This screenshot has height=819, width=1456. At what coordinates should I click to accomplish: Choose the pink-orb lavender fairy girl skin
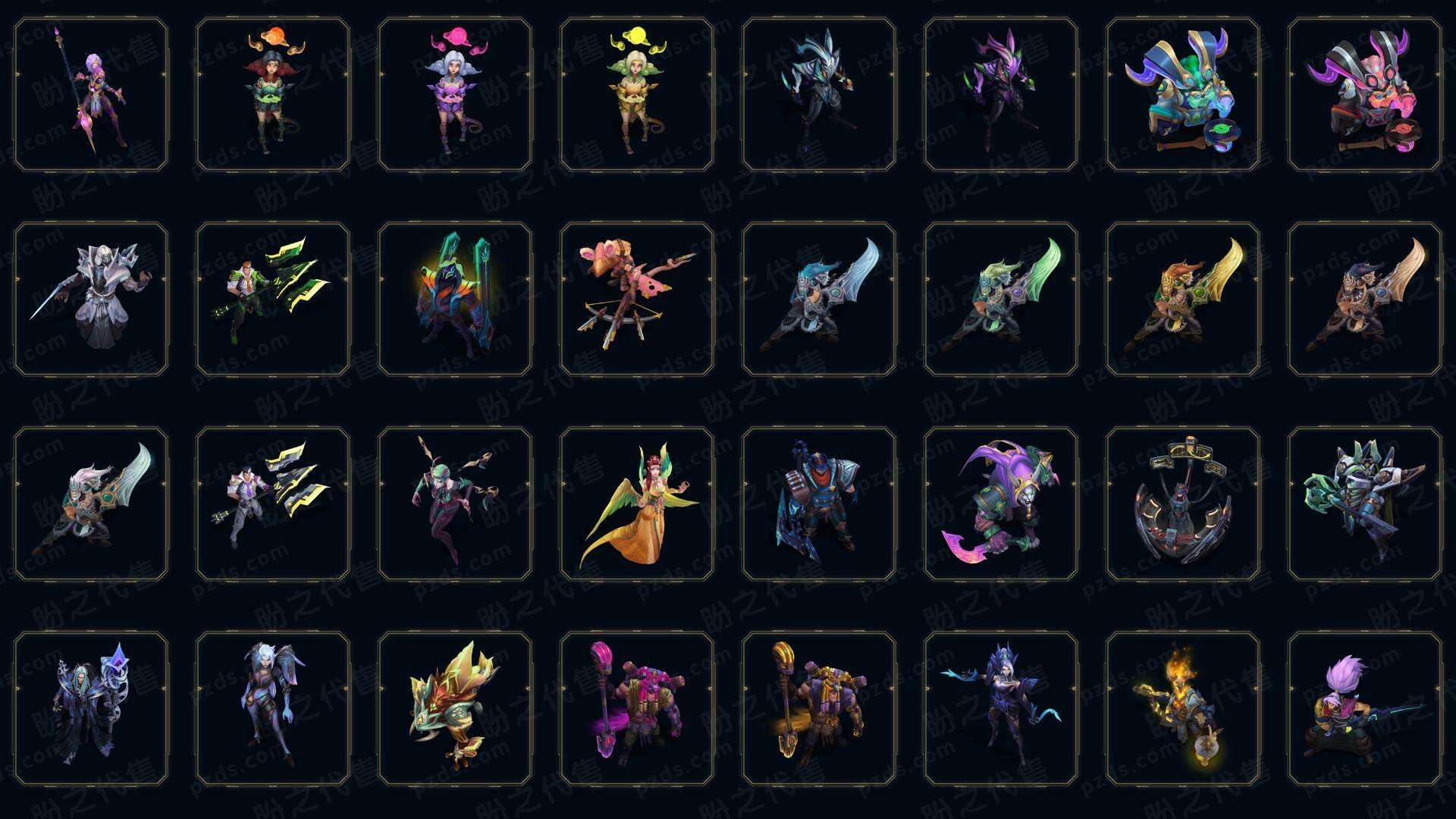coord(455,95)
